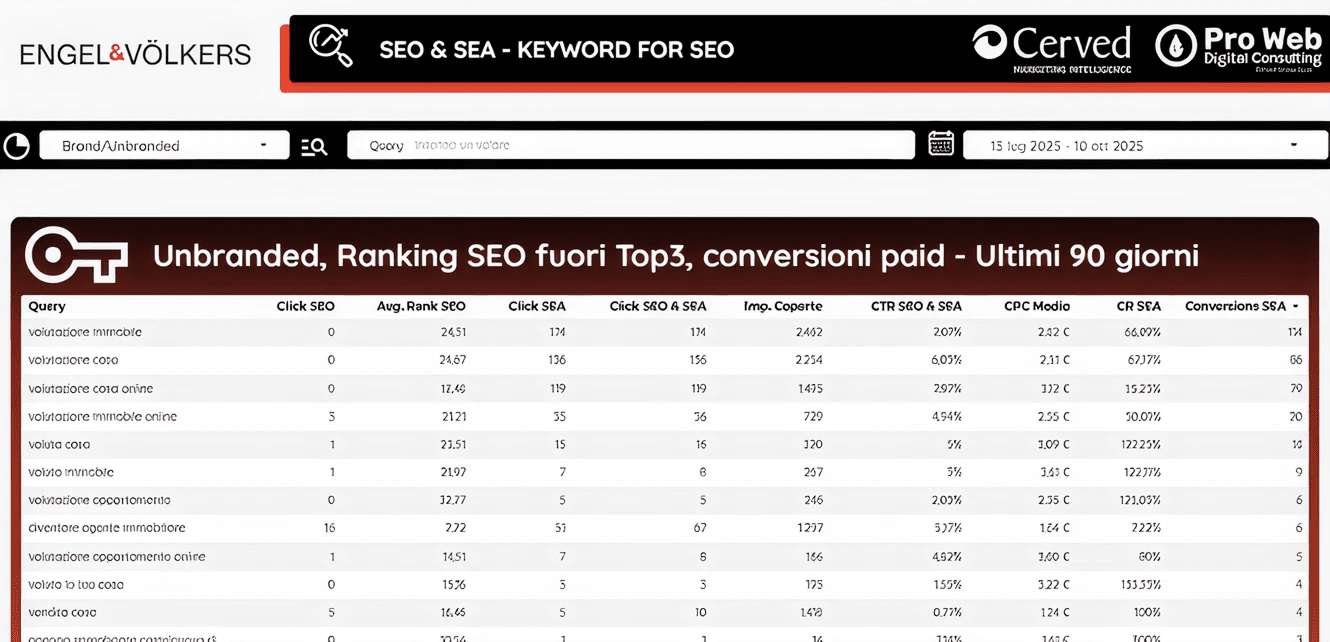Viewport: 1330px width, 642px height.
Task: Click the calendar icon beside date range
Action: click(941, 144)
